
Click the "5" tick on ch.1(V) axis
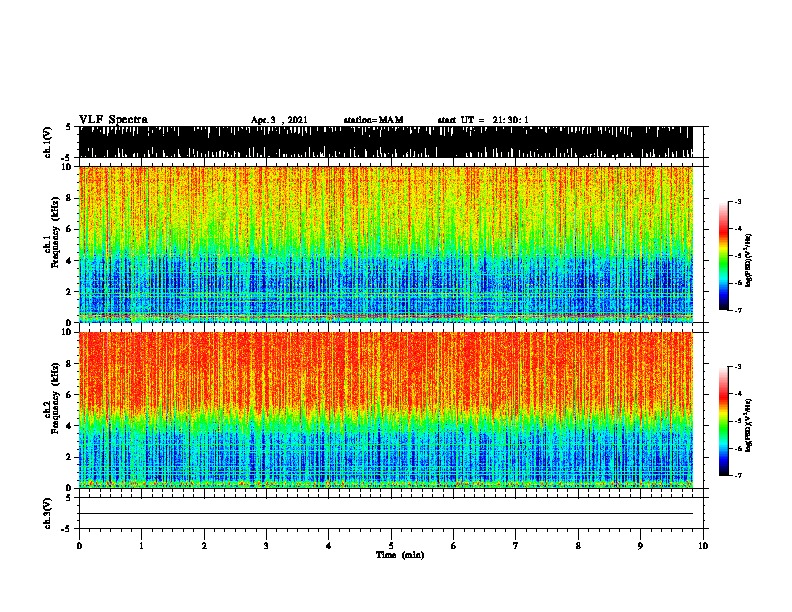click(68, 127)
